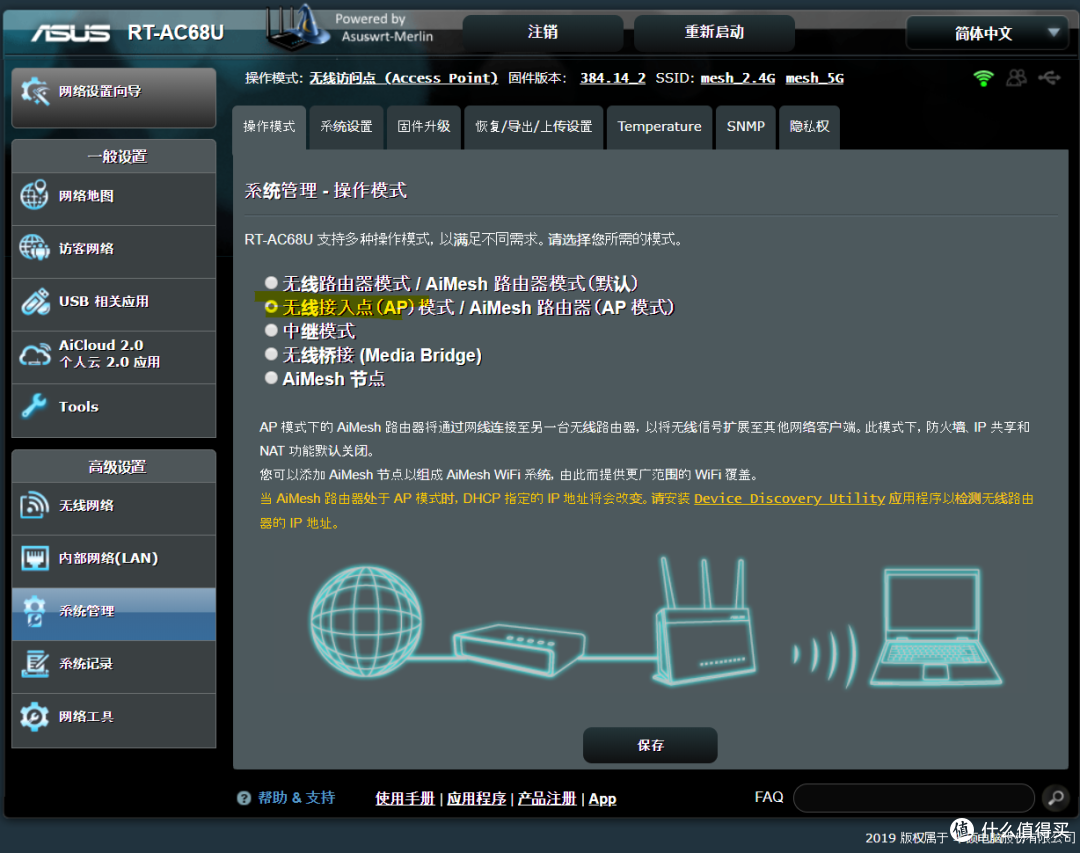This screenshot has height=853, width=1080.
Task: Click the mesh_2.4G SSID link
Action: pos(738,78)
